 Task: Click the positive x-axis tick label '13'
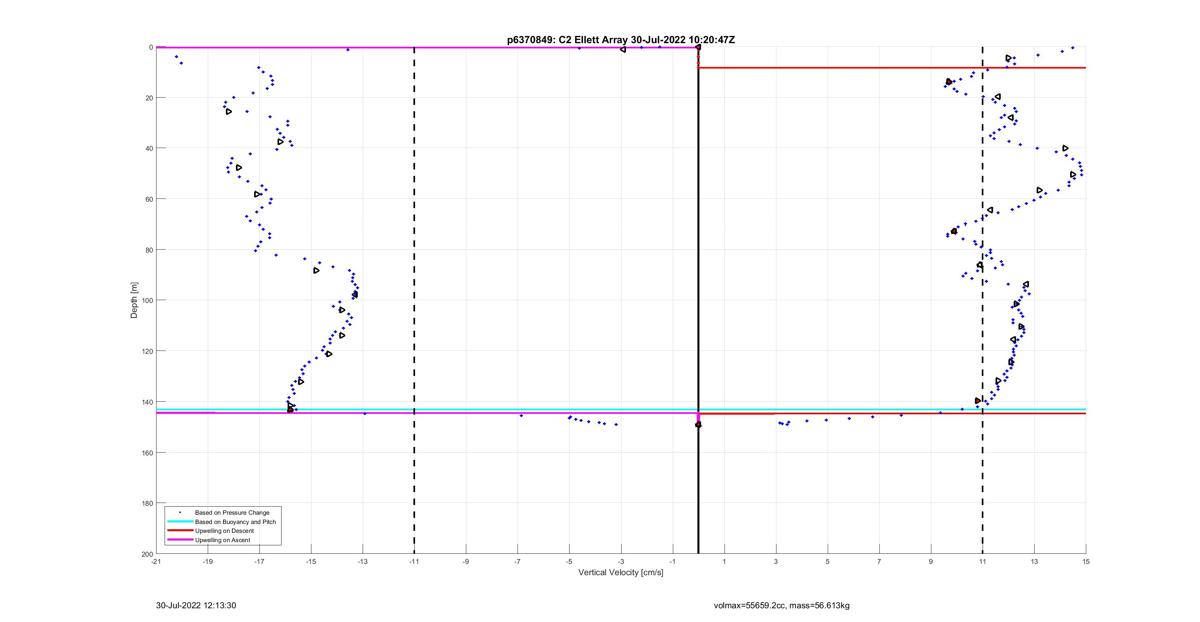1034,562
